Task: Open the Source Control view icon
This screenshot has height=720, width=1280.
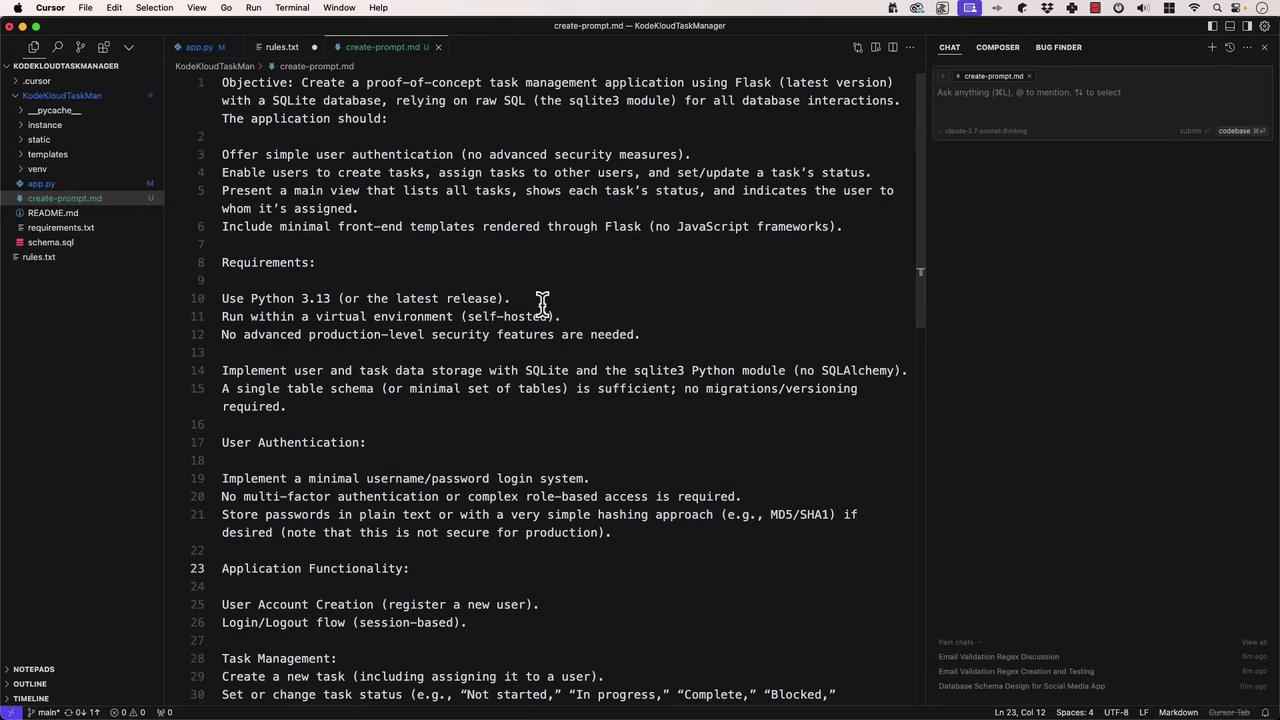Action: (80, 47)
